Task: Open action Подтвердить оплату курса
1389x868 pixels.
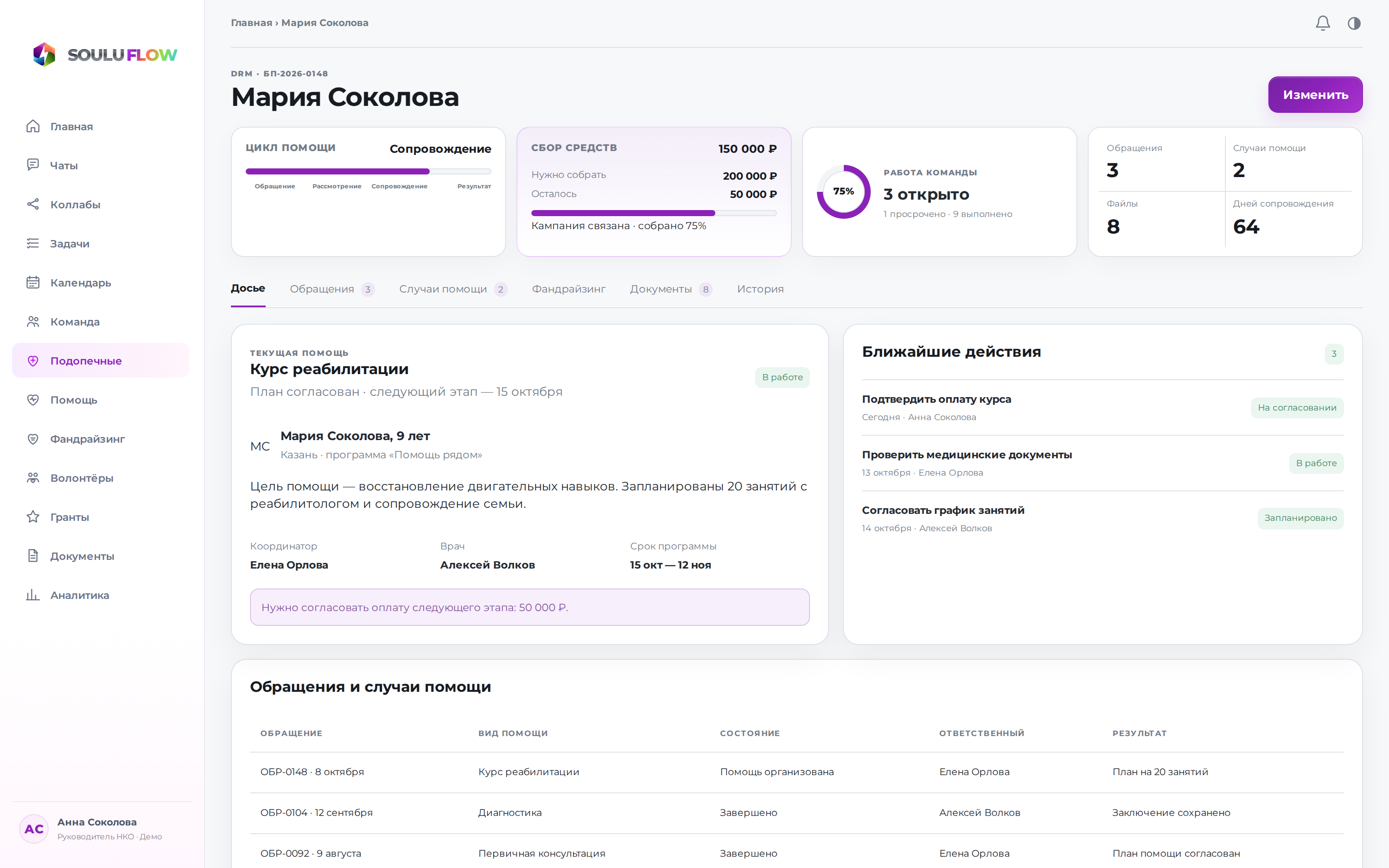Action: (1103, 408)
